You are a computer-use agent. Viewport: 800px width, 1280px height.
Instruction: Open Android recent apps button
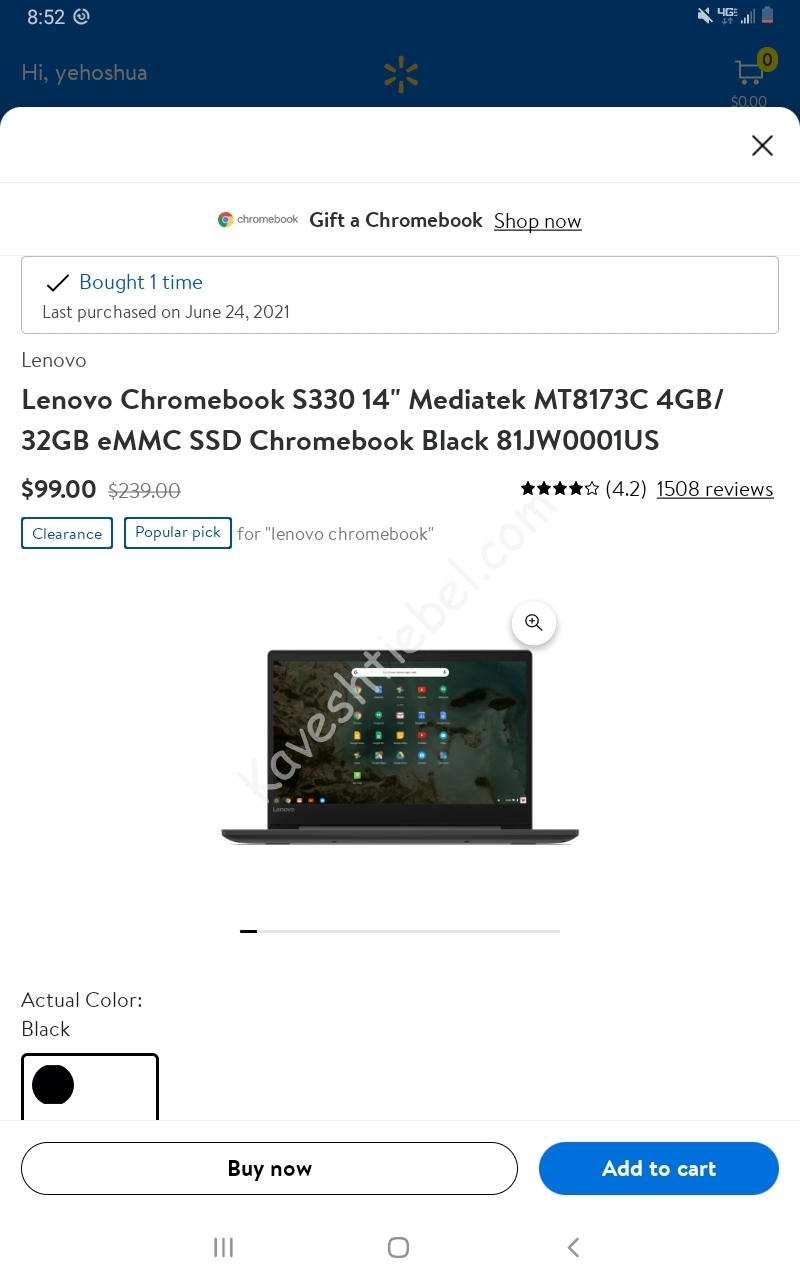tap(224, 1247)
